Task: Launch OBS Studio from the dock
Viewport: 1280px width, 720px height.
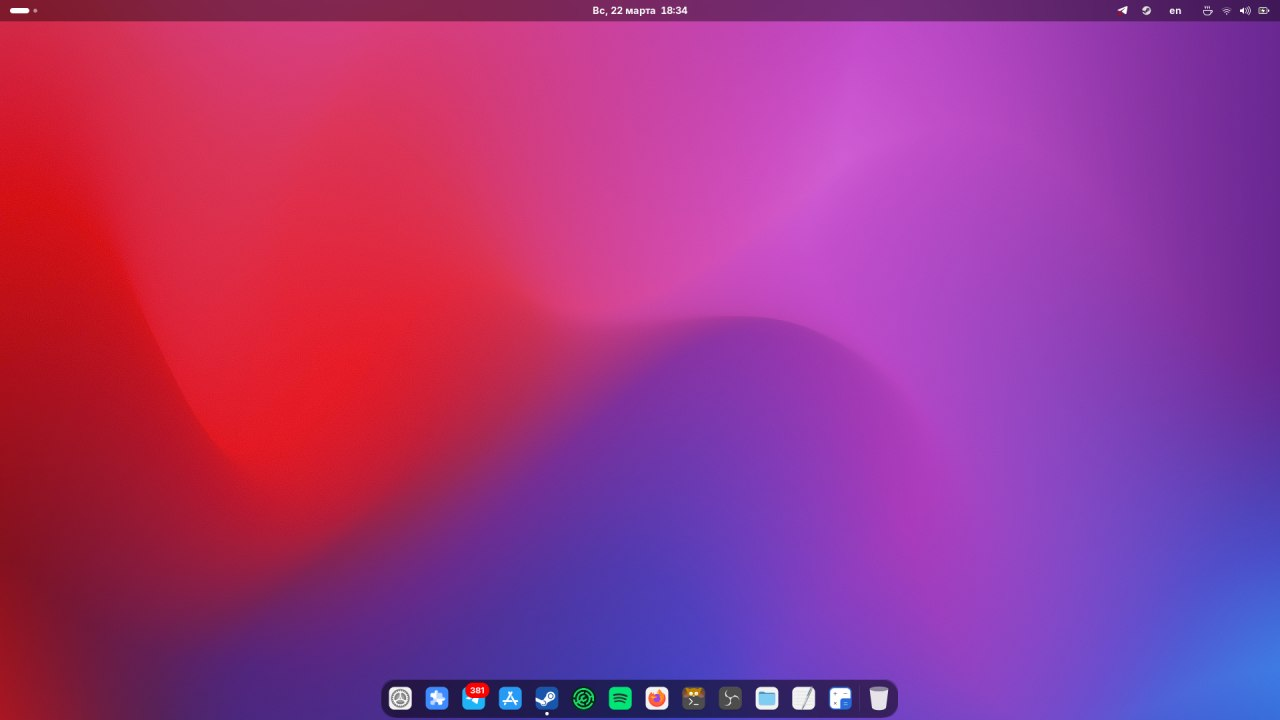Action: (730, 698)
